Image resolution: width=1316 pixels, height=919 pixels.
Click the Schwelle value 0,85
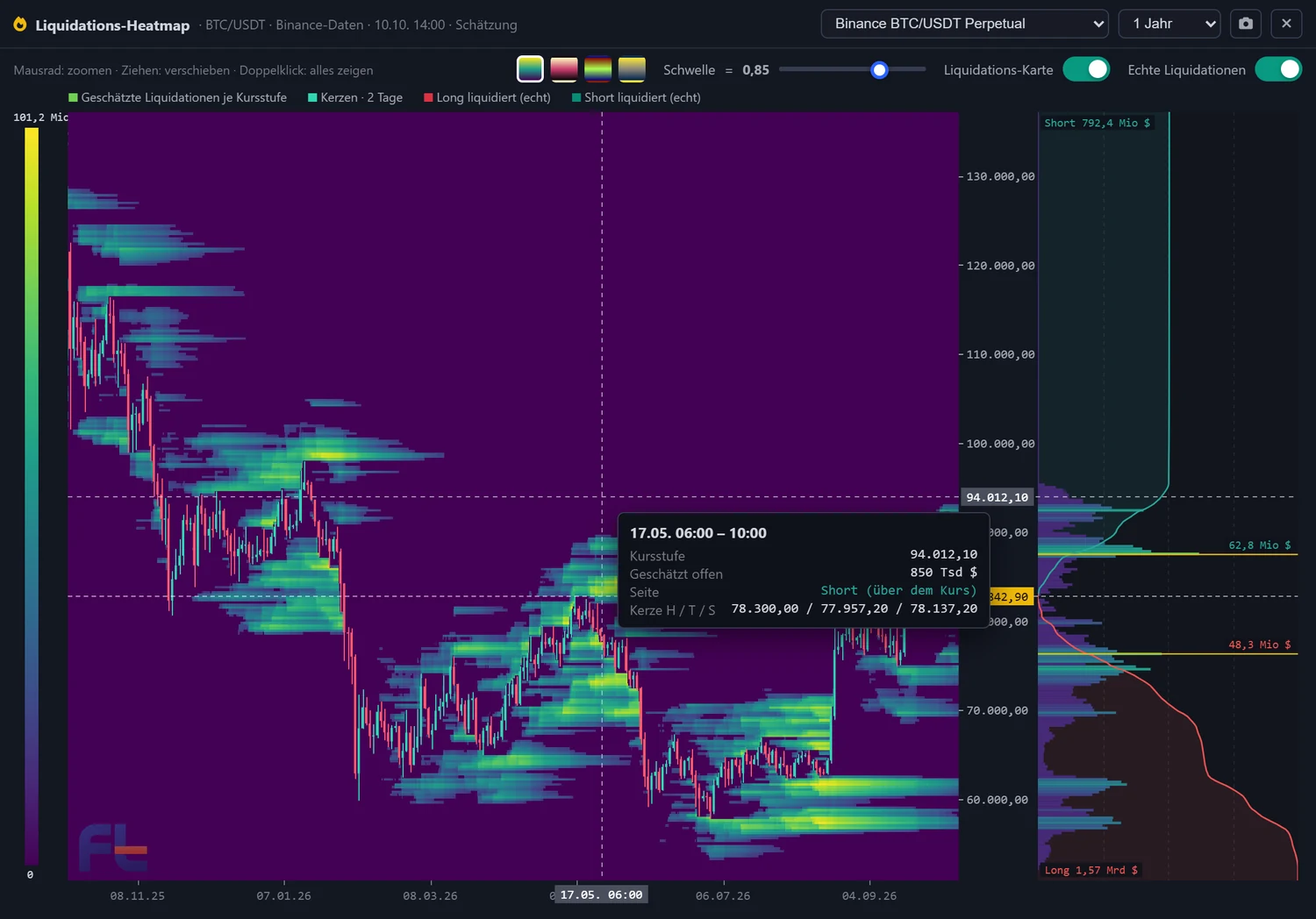[755, 70]
